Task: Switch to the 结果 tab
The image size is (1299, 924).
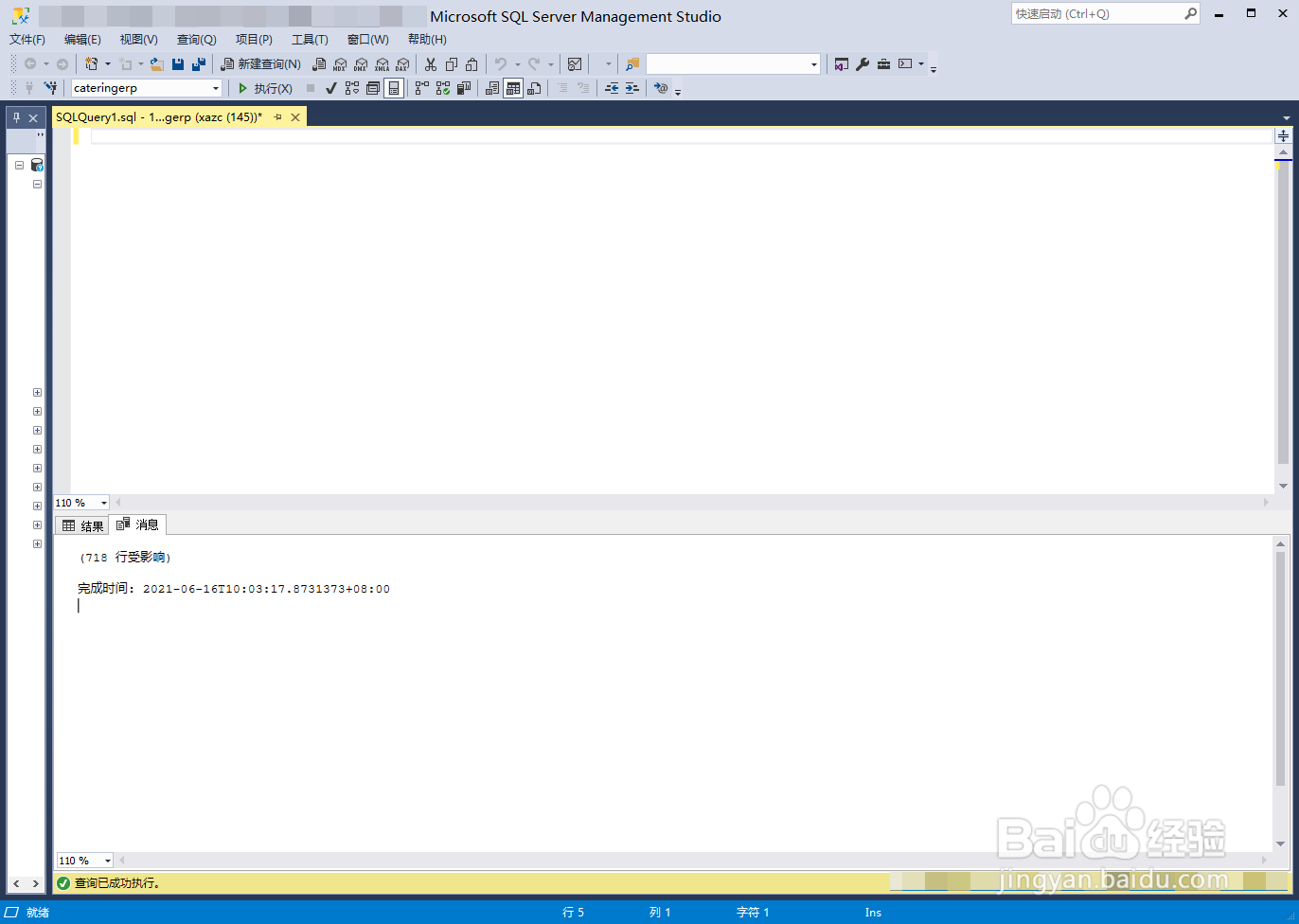Action: [82, 525]
